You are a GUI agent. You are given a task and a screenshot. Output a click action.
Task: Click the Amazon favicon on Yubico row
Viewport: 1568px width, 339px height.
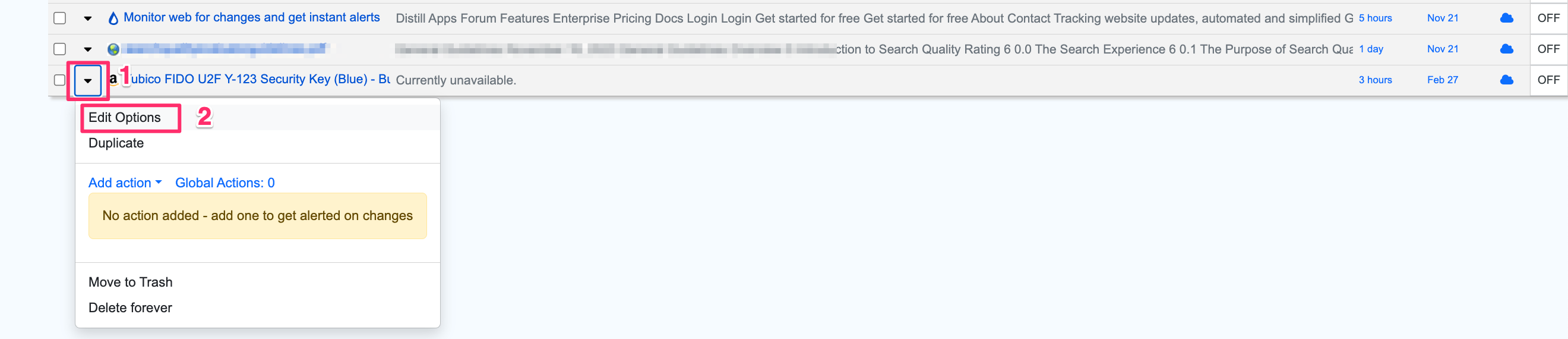coord(113,79)
